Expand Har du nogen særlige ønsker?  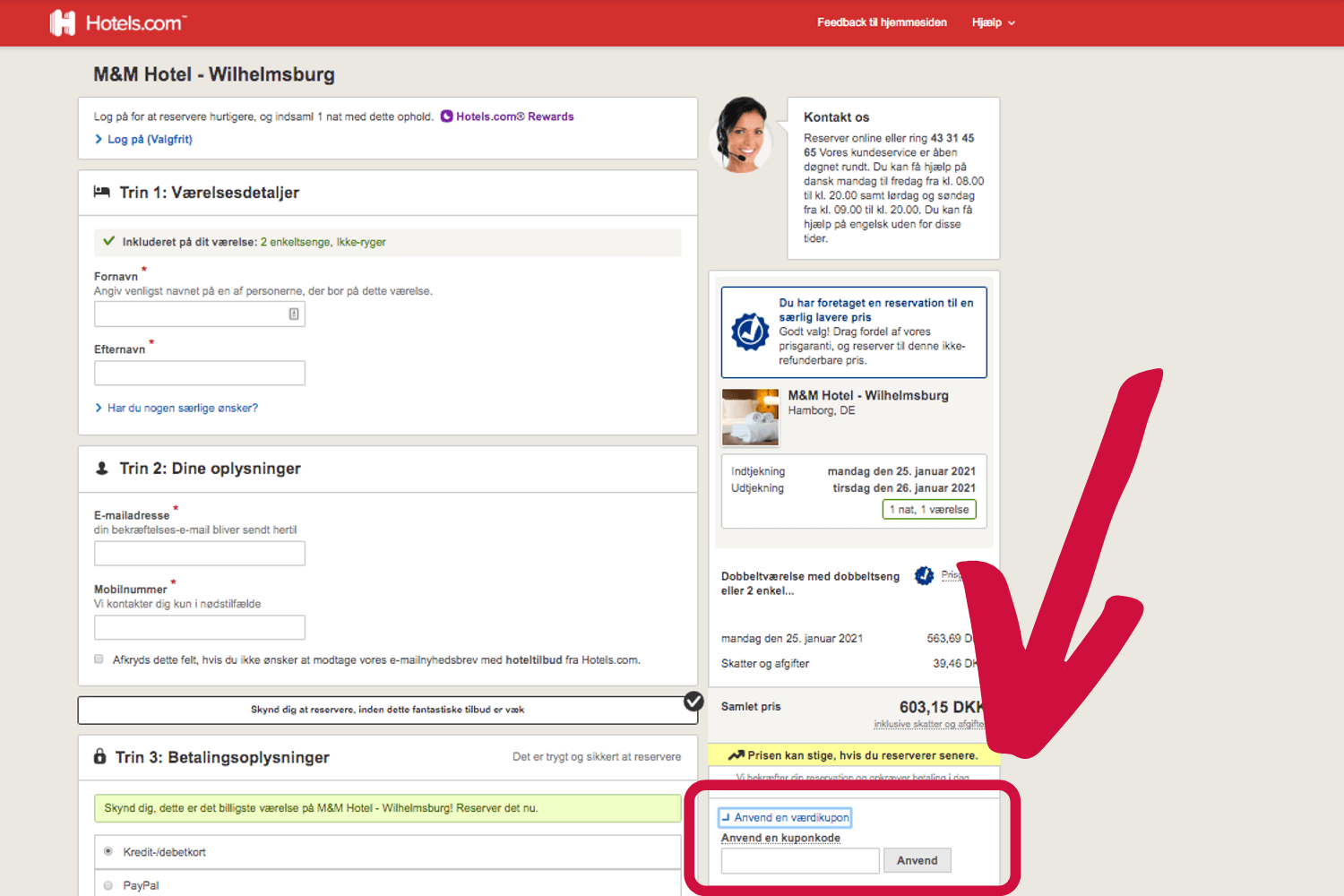pyautogui.click(x=182, y=408)
